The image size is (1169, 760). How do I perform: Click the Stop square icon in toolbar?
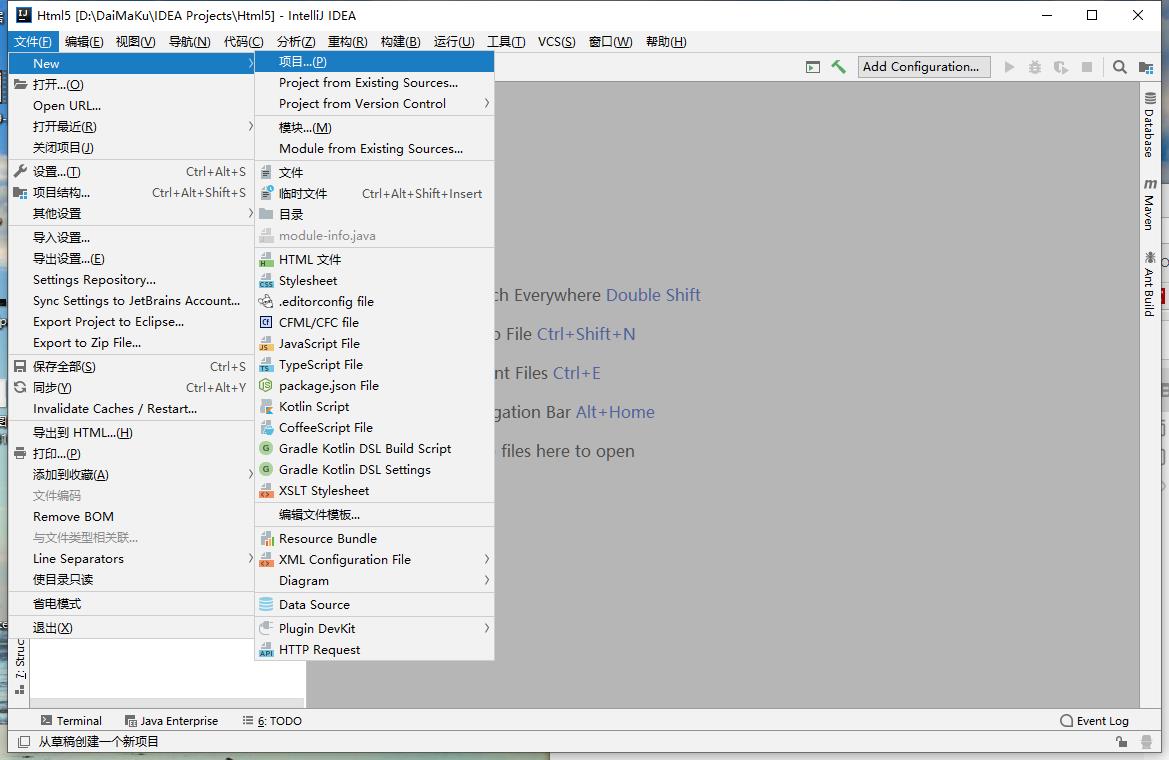tap(1087, 67)
